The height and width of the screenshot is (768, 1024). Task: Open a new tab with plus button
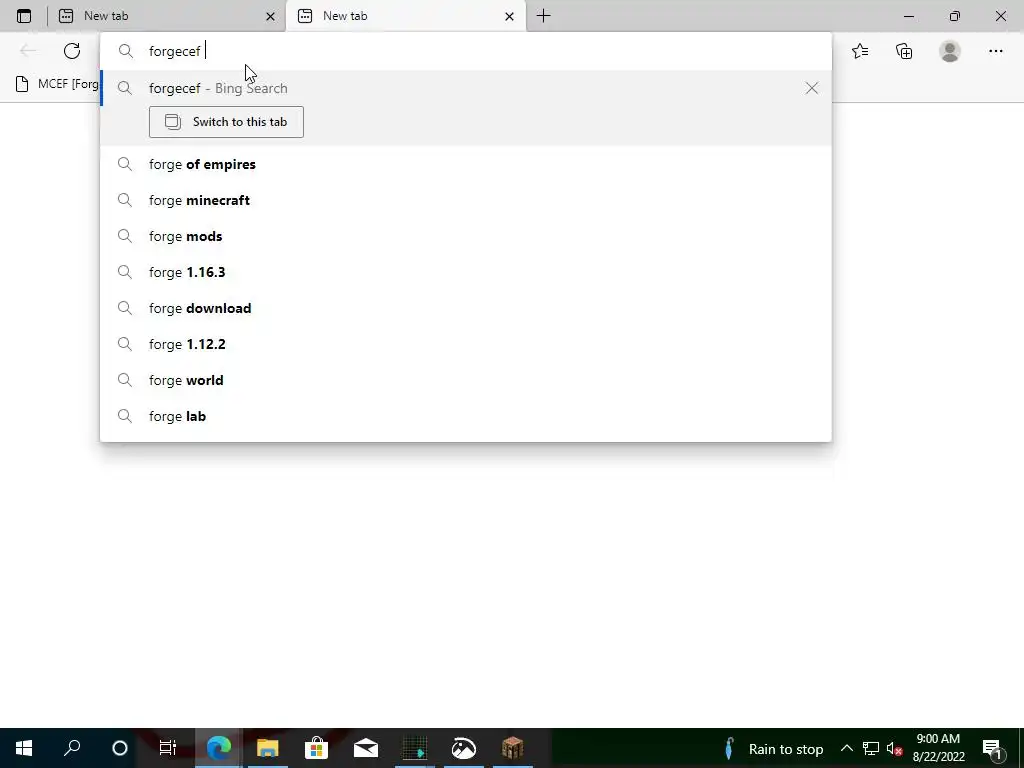tap(543, 16)
